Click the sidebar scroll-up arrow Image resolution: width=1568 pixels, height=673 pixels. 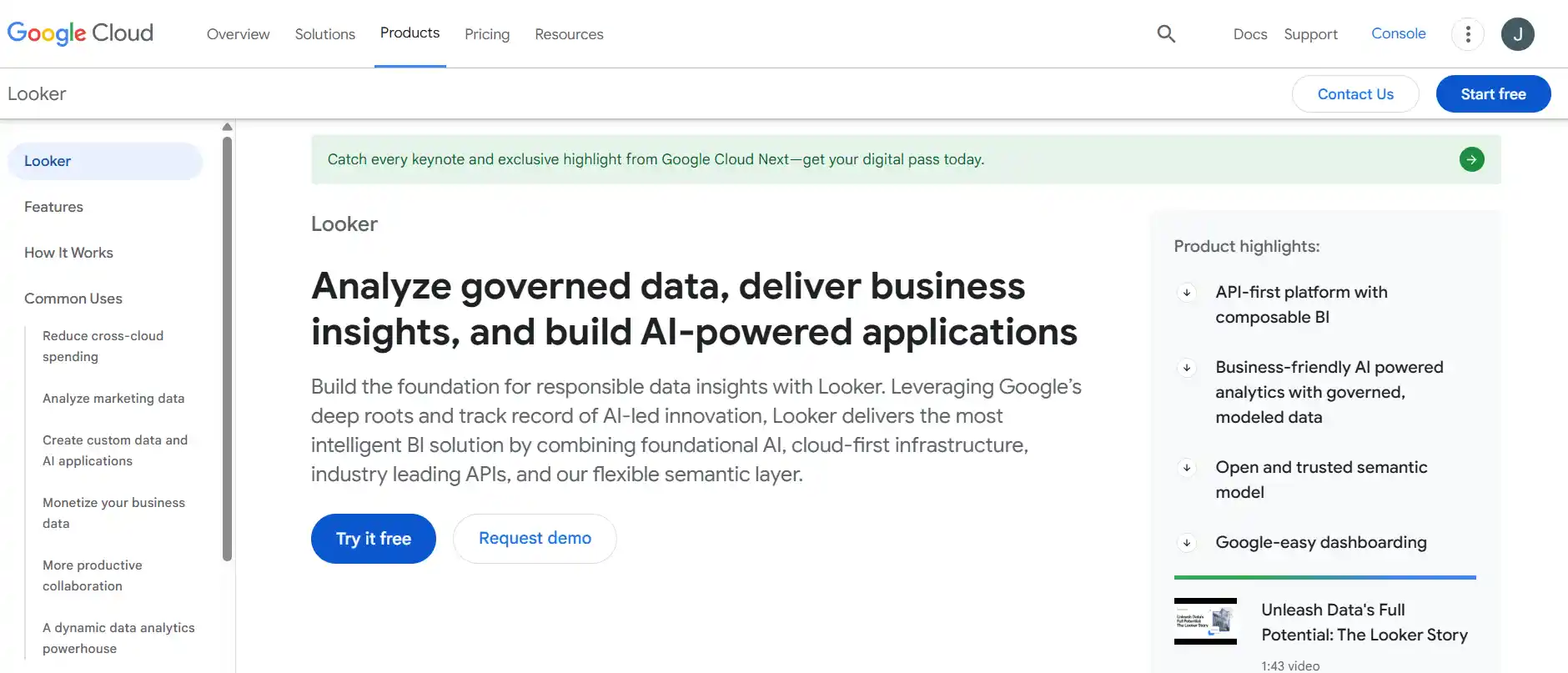227,127
